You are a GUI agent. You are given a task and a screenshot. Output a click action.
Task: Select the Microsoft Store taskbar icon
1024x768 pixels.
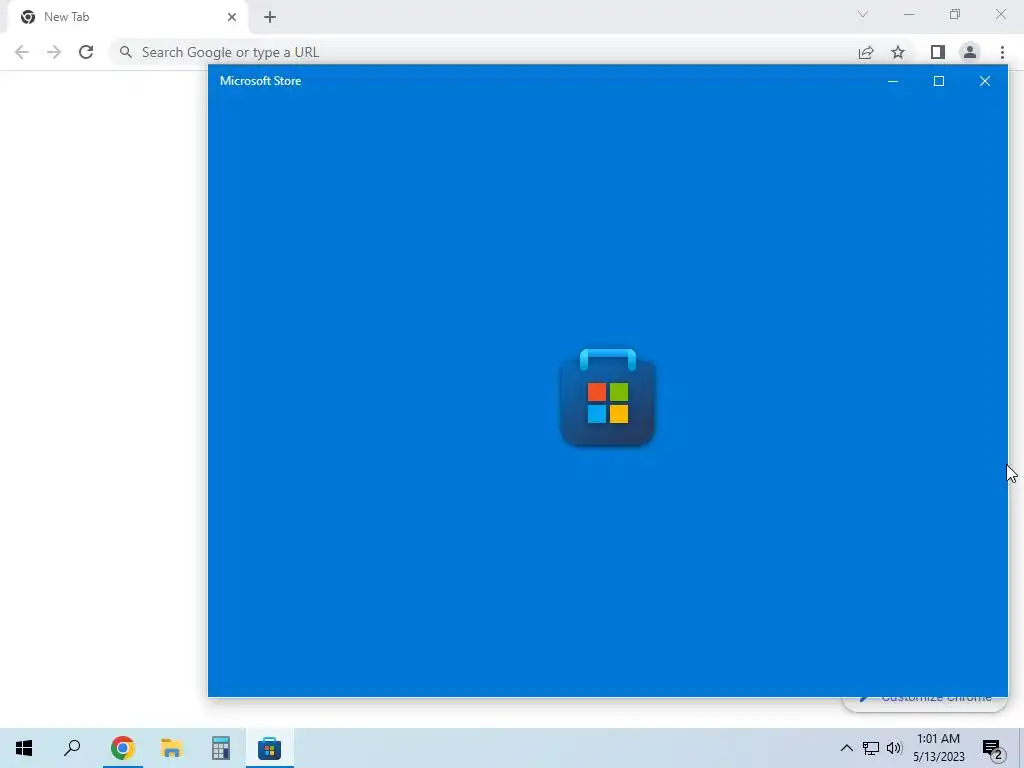[x=270, y=748]
